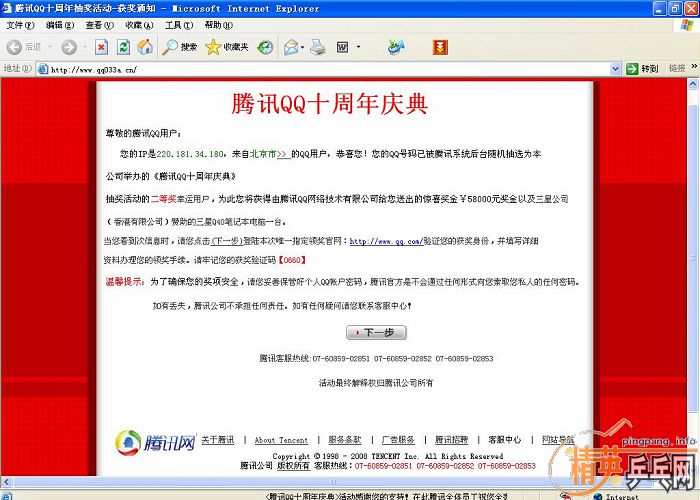Click the verification code 【0660】 text
The image size is (700, 500).
292,260
